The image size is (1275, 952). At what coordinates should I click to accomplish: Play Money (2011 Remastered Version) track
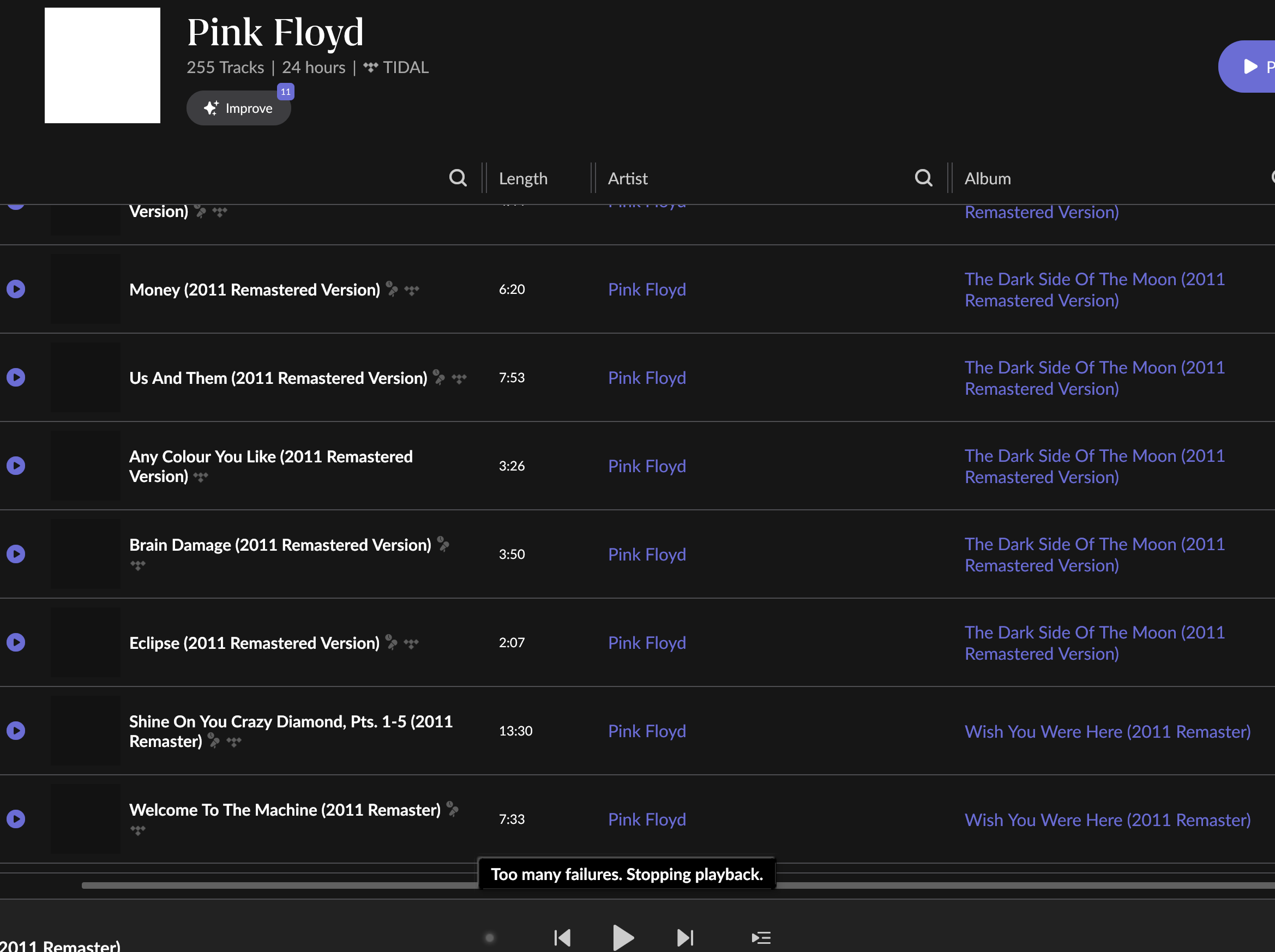coord(16,289)
